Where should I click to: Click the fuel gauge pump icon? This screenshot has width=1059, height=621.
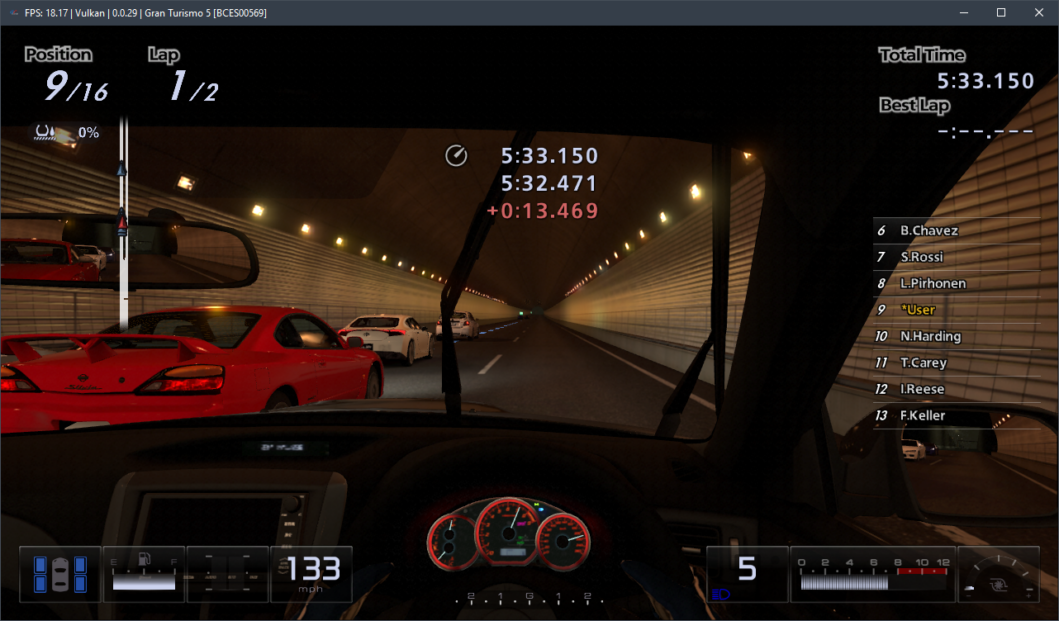coord(147,562)
